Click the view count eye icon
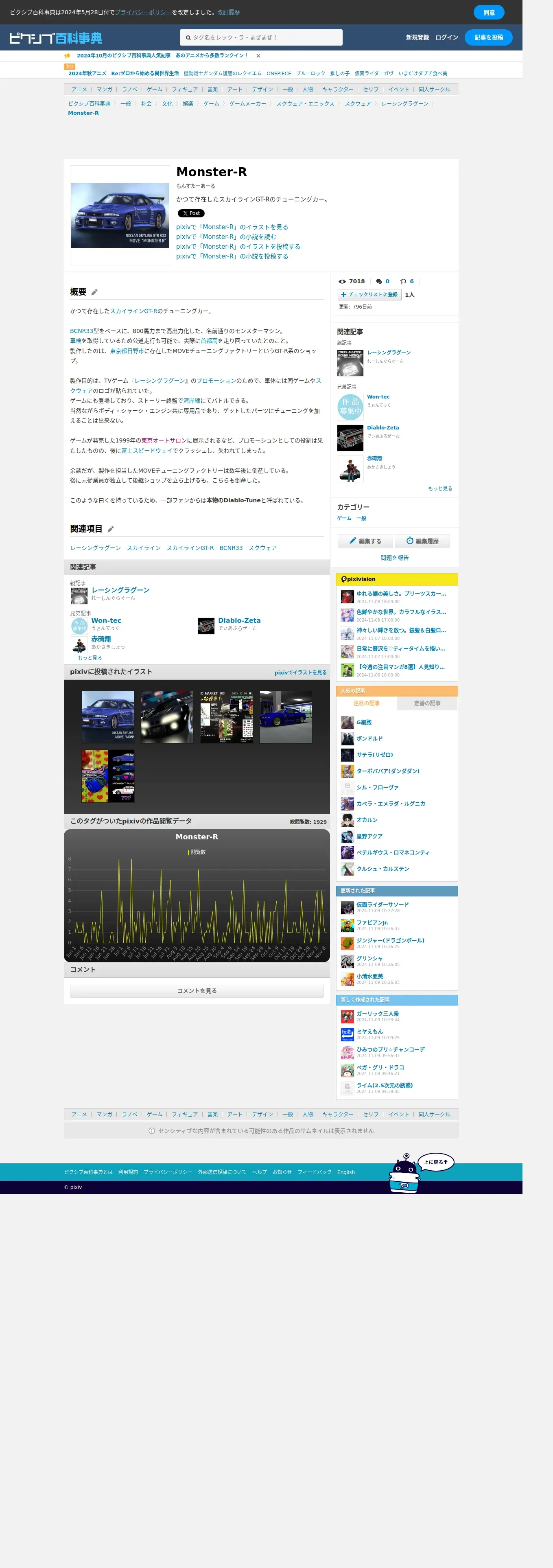 (x=342, y=282)
